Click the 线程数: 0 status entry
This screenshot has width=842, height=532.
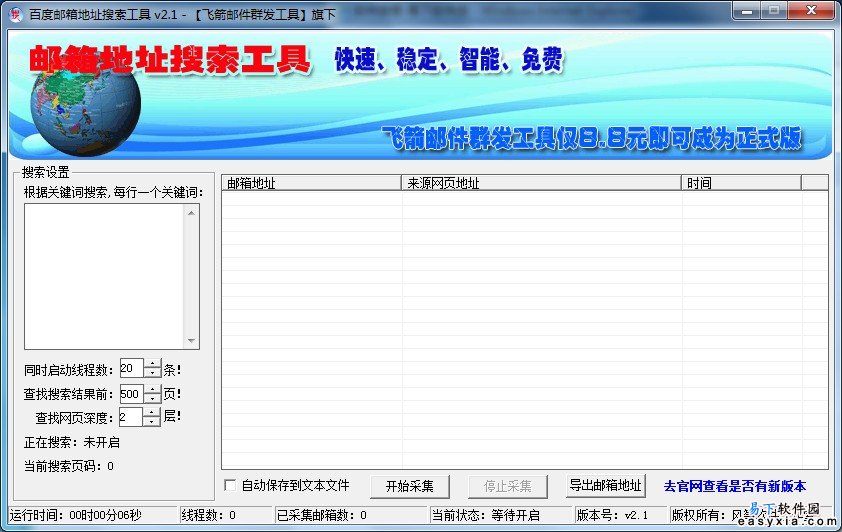tap(227, 515)
